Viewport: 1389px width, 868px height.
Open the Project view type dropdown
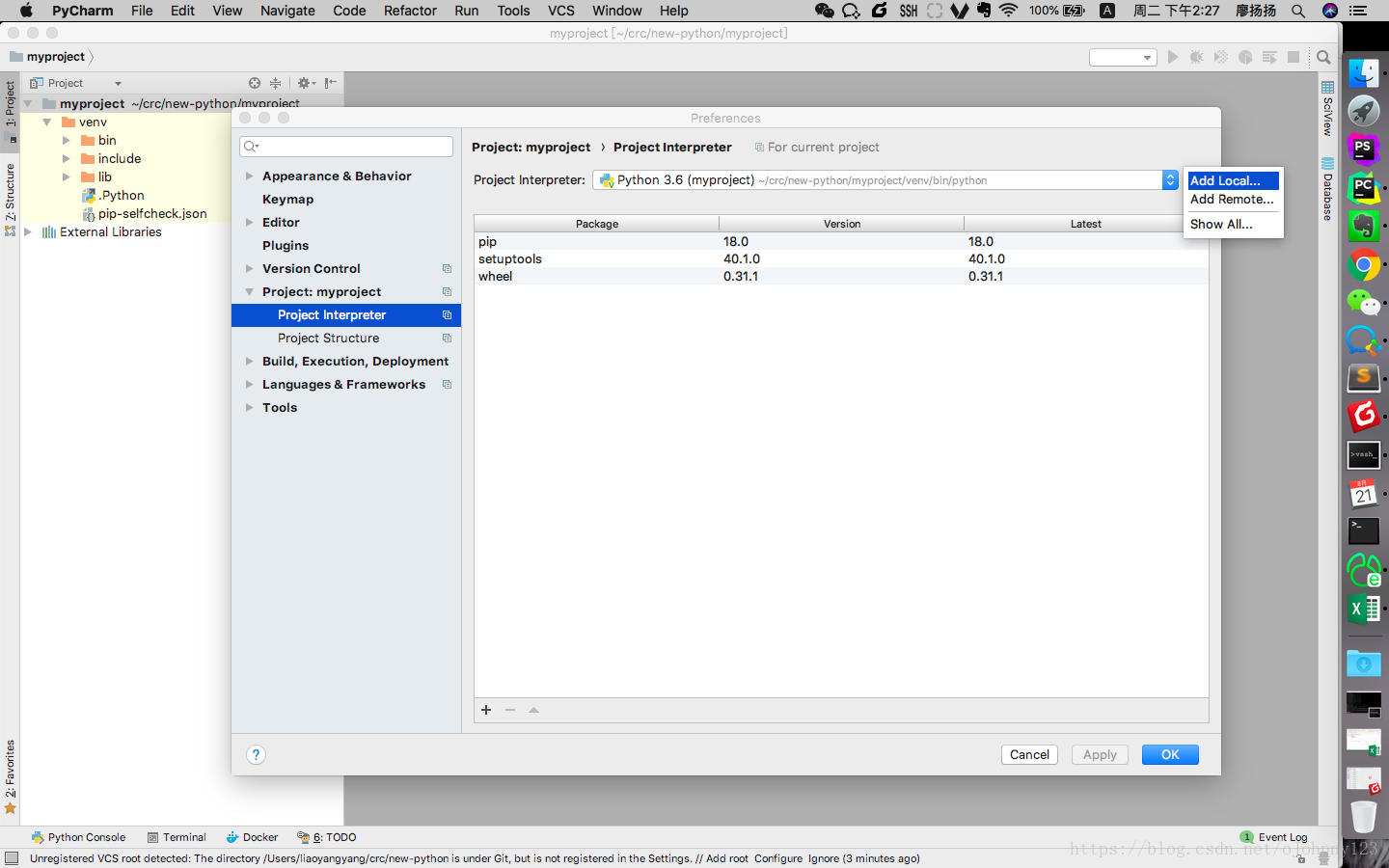pos(75,83)
